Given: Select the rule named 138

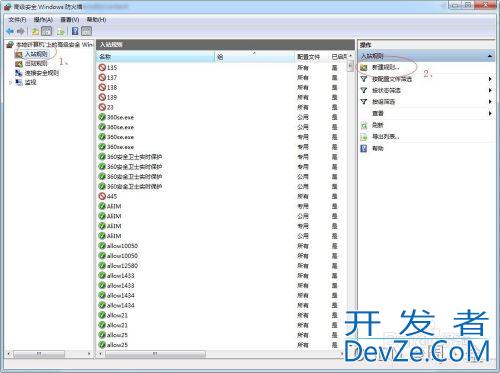Looking at the screenshot, I should (x=112, y=87).
